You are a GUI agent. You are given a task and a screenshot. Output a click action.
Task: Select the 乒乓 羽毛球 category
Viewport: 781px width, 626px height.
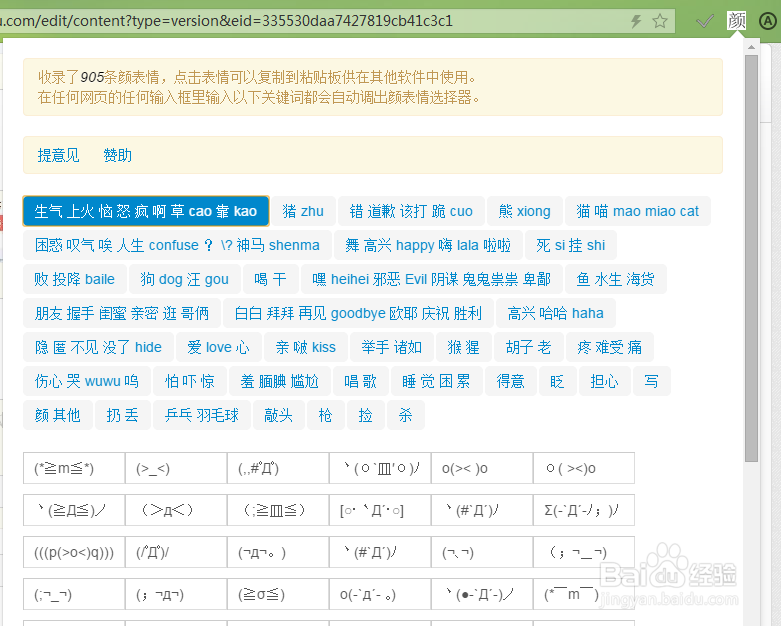(202, 415)
